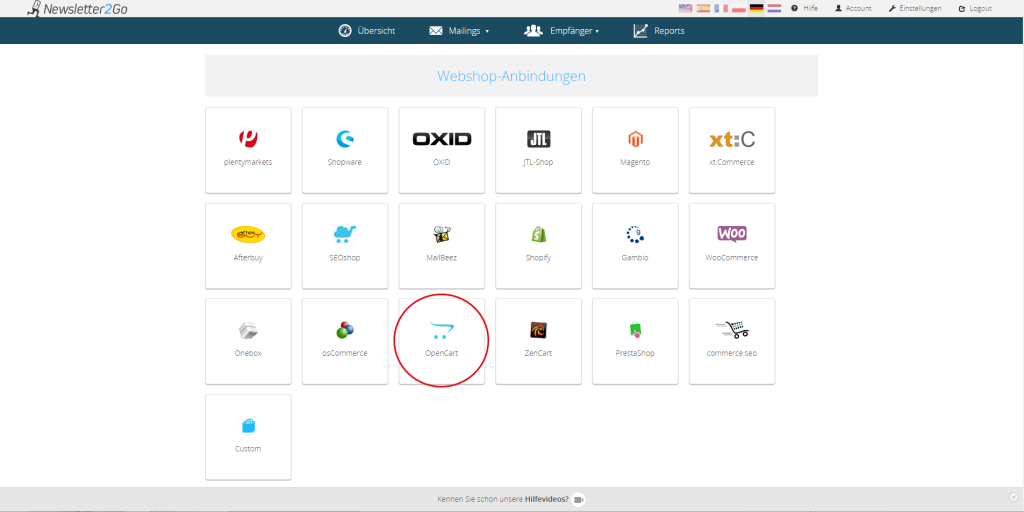1024x512 pixels.
Task: Open the Custom webshop integration
Action: click(248, 437)
